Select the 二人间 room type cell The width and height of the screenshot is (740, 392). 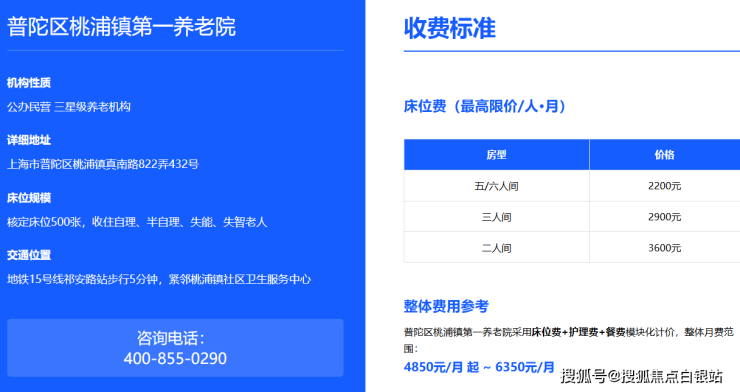(x=496, y=248)
